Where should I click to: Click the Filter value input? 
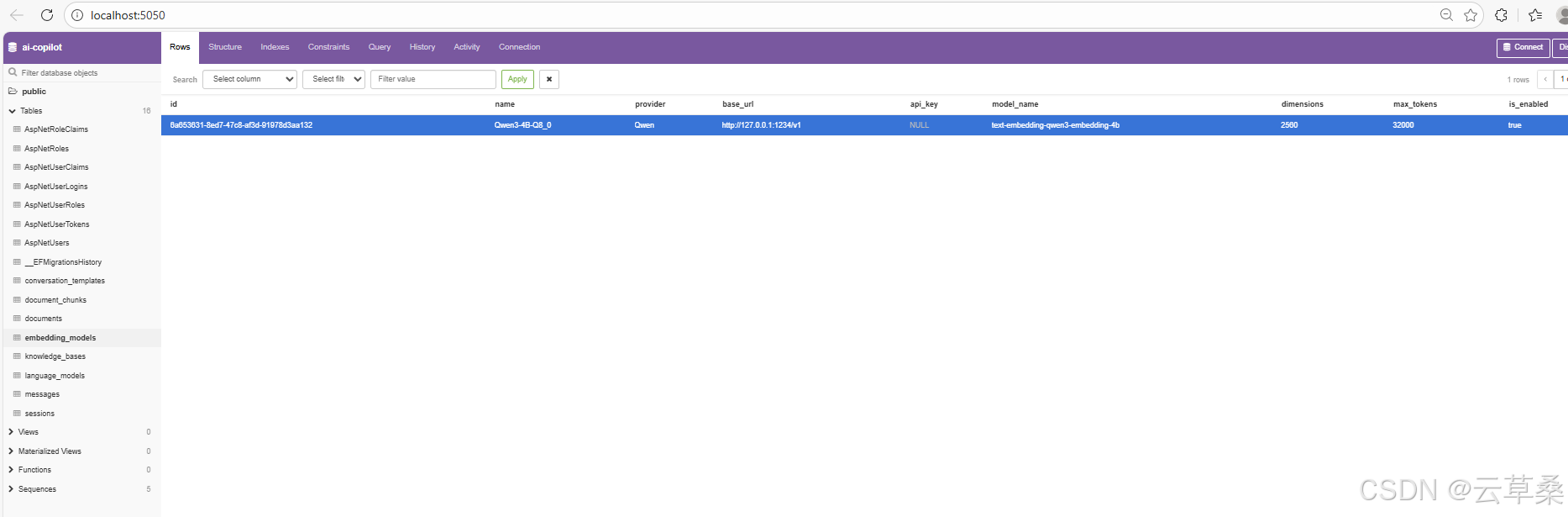click(x=433, y=79)
